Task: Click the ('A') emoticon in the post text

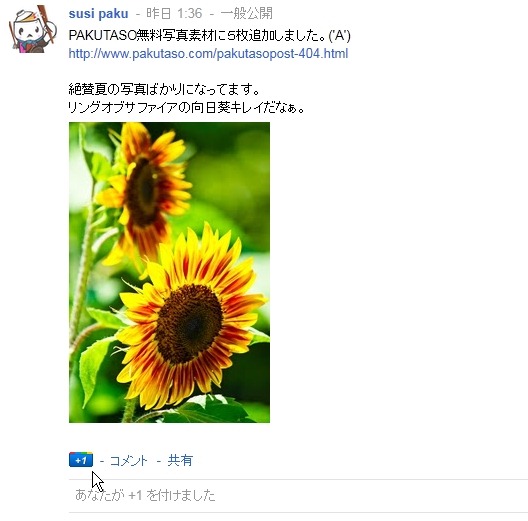Action: tap(339, 35)
